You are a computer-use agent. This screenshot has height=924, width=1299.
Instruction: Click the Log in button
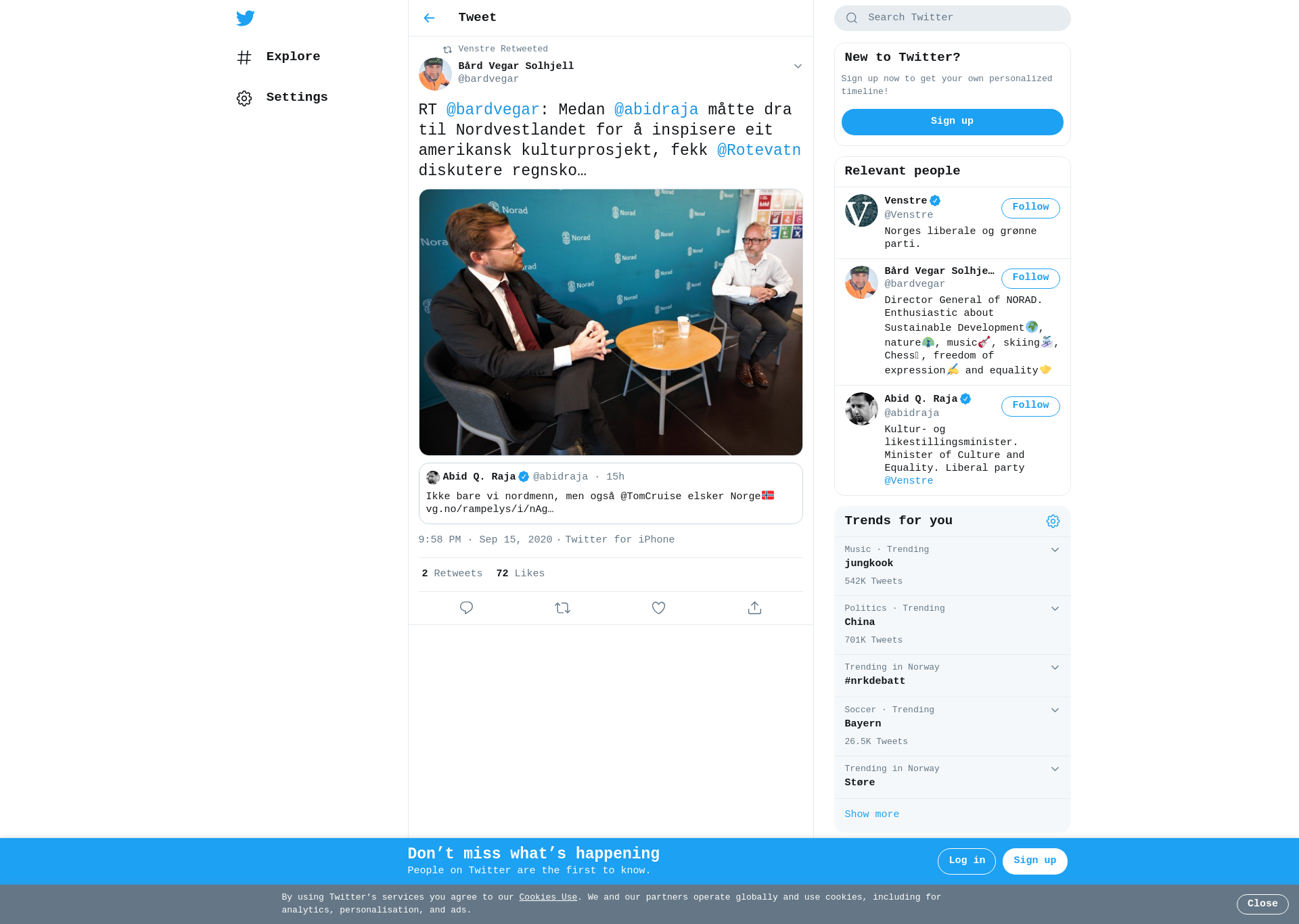point(966,861)
